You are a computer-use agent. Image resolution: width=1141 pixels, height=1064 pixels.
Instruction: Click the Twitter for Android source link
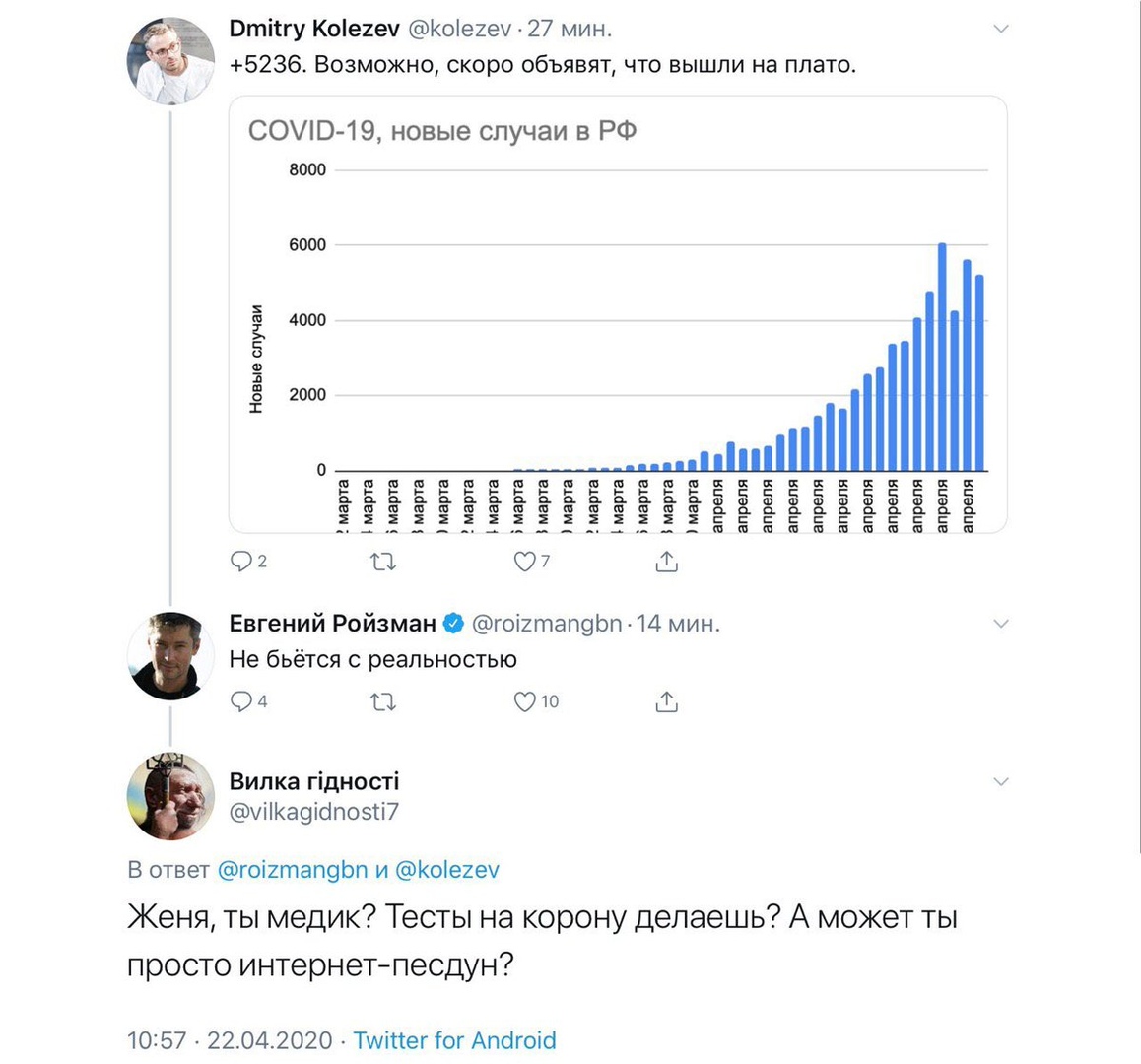click(454, 1040)
